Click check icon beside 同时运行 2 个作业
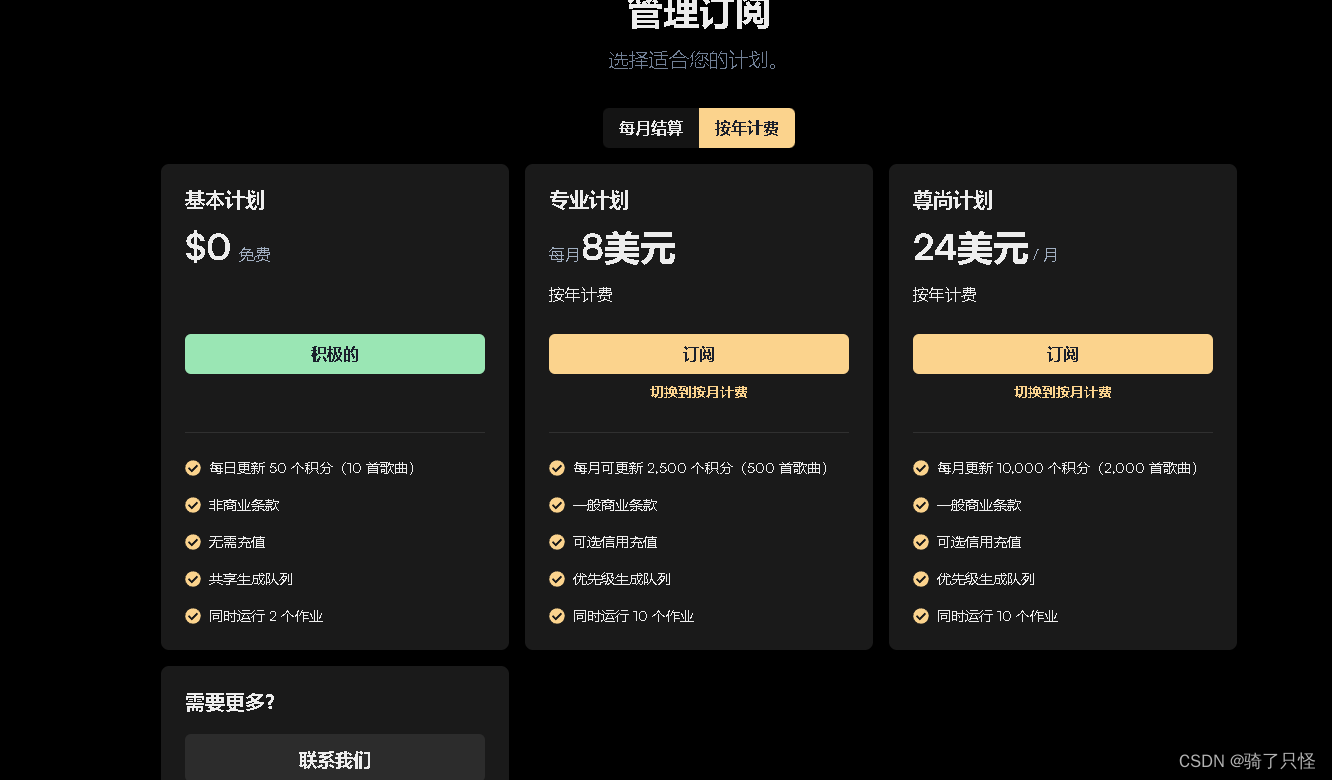Image resolution: width=1332 pixels, height=780 pixels. click(193, 616)
